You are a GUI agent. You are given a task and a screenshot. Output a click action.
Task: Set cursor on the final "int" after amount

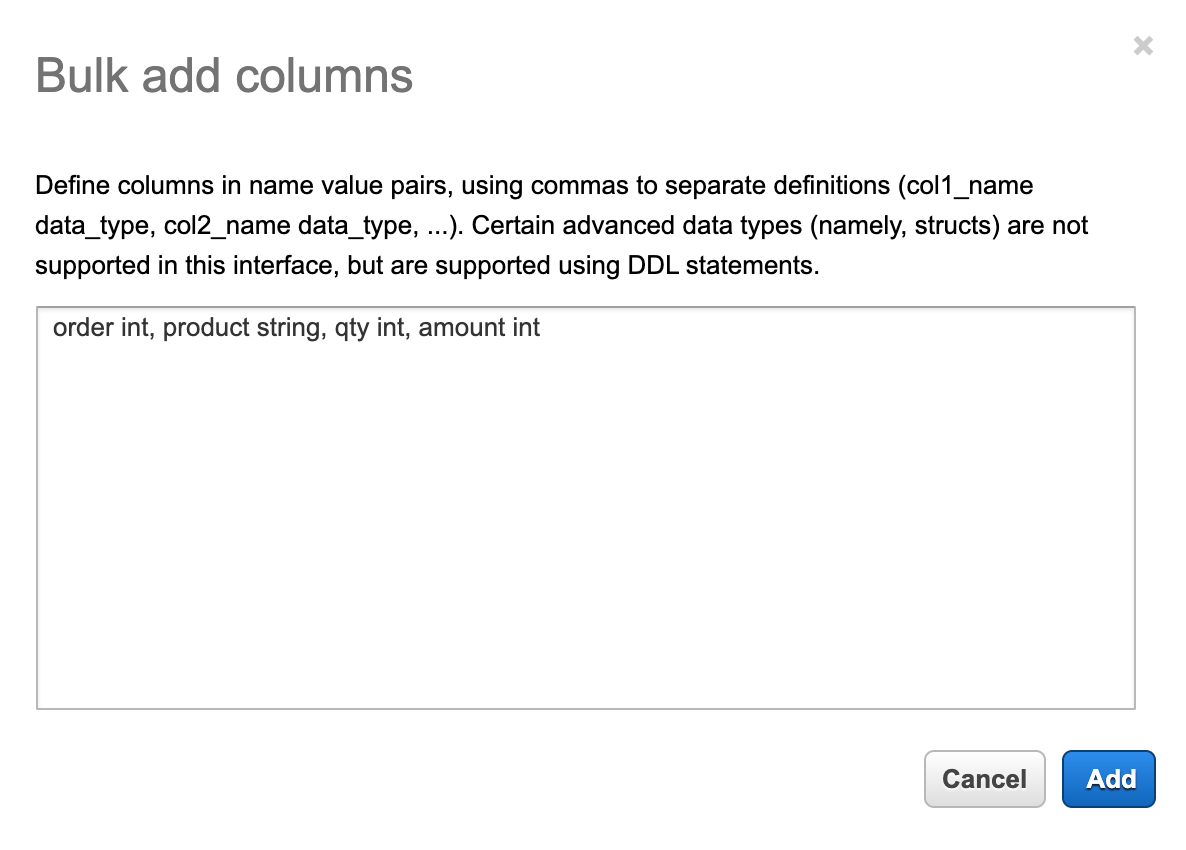click(526, 328)
